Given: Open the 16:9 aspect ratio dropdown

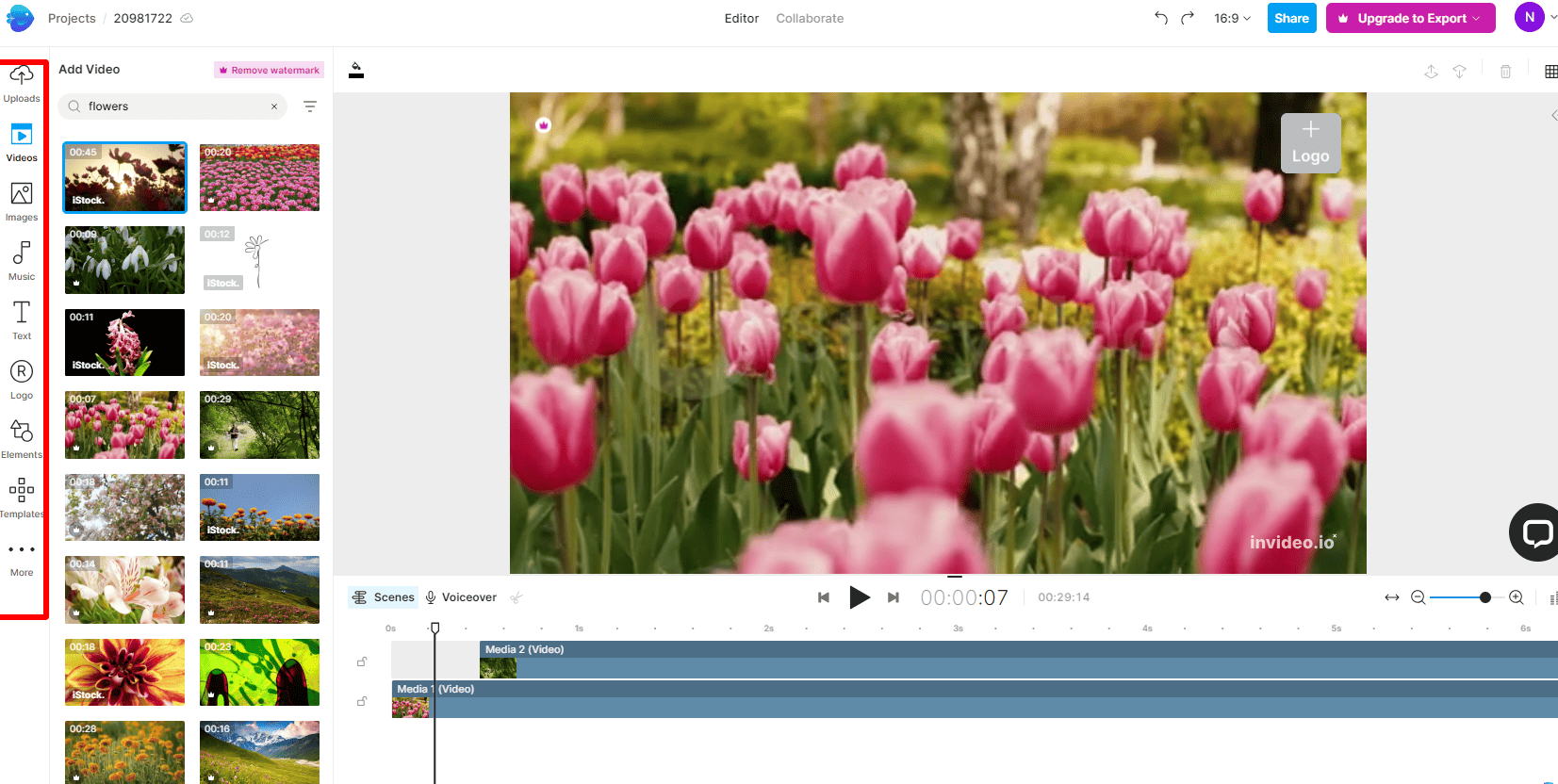Looking at the screenshot, I should pos(1232,18).
